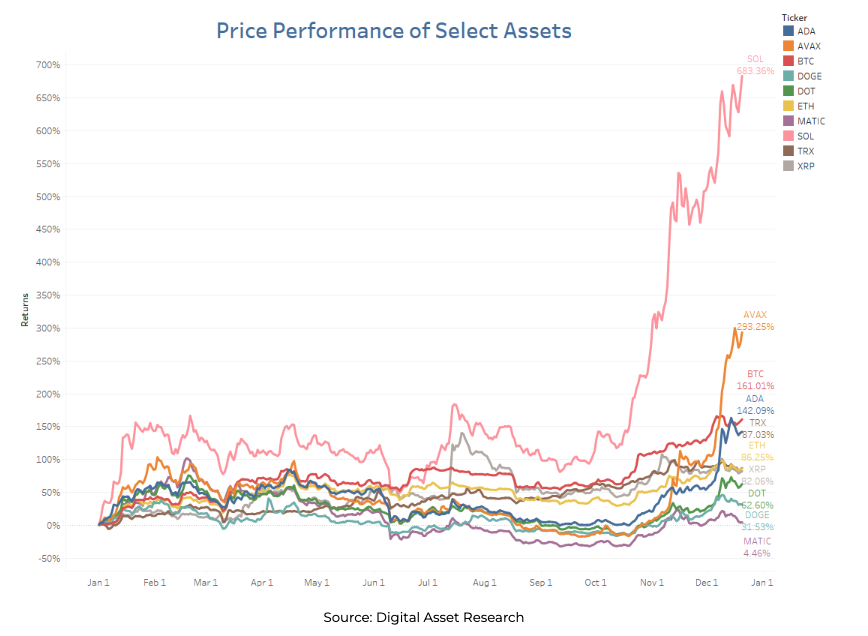
Task: Click the Digital Asset Research source text
Action: pos(423,617)
